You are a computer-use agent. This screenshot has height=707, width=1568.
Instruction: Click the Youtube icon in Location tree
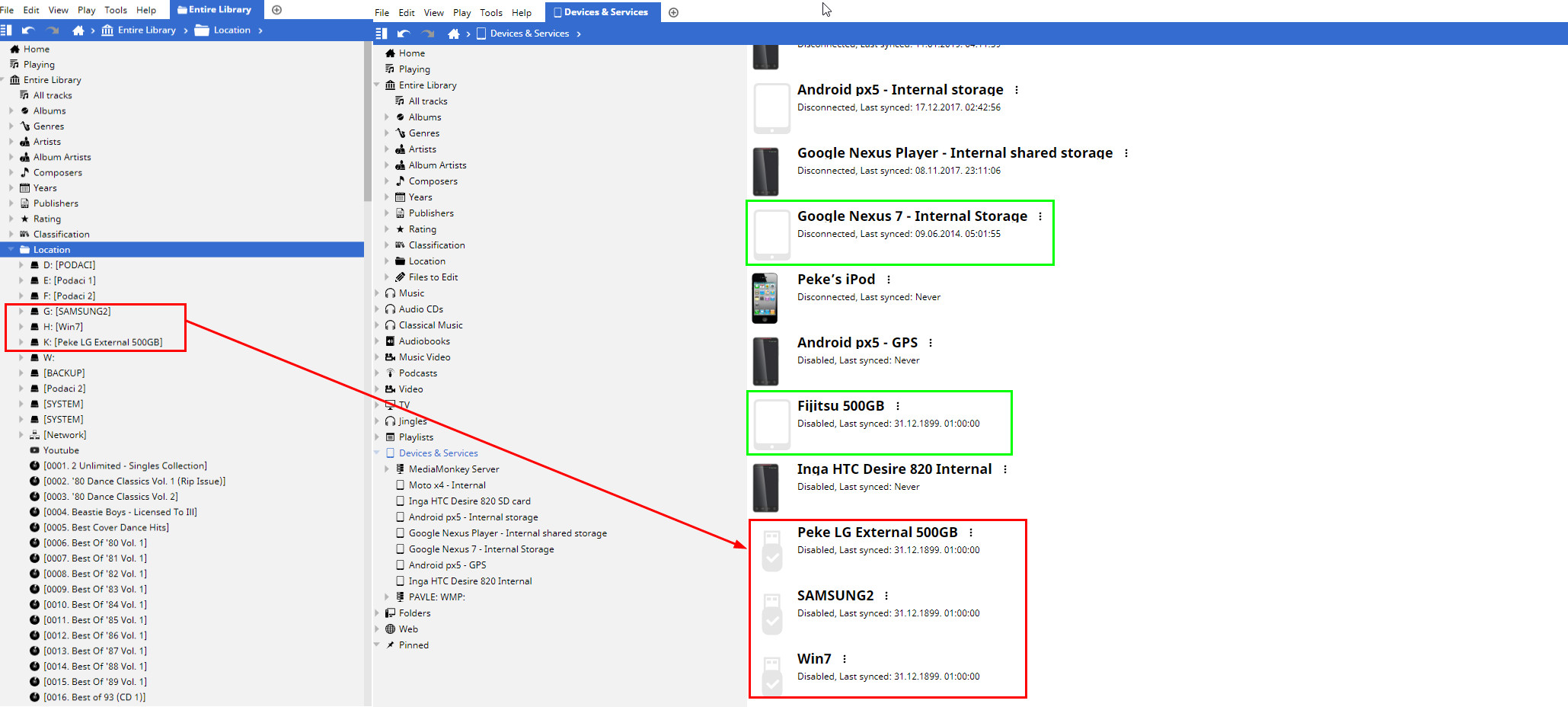(34, 450)
